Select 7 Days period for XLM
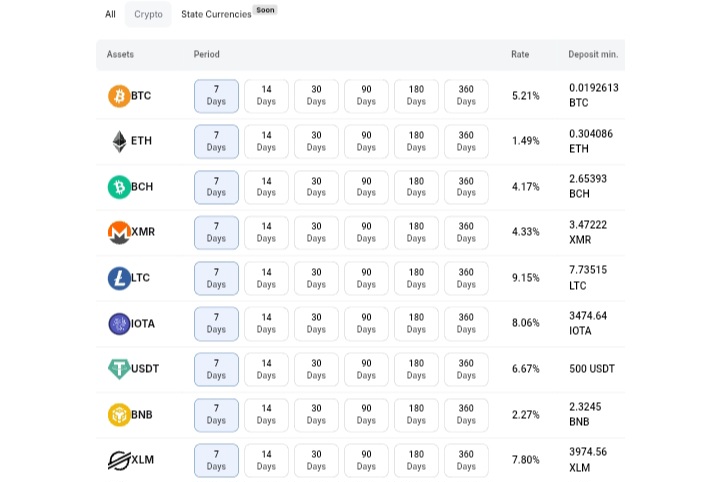Screen dimensions: 720x482 216,460
